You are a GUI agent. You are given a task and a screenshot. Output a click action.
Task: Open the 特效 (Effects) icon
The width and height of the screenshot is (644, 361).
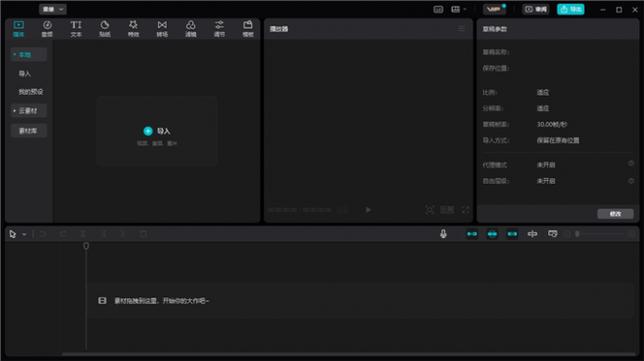click(x=133, y=29)
